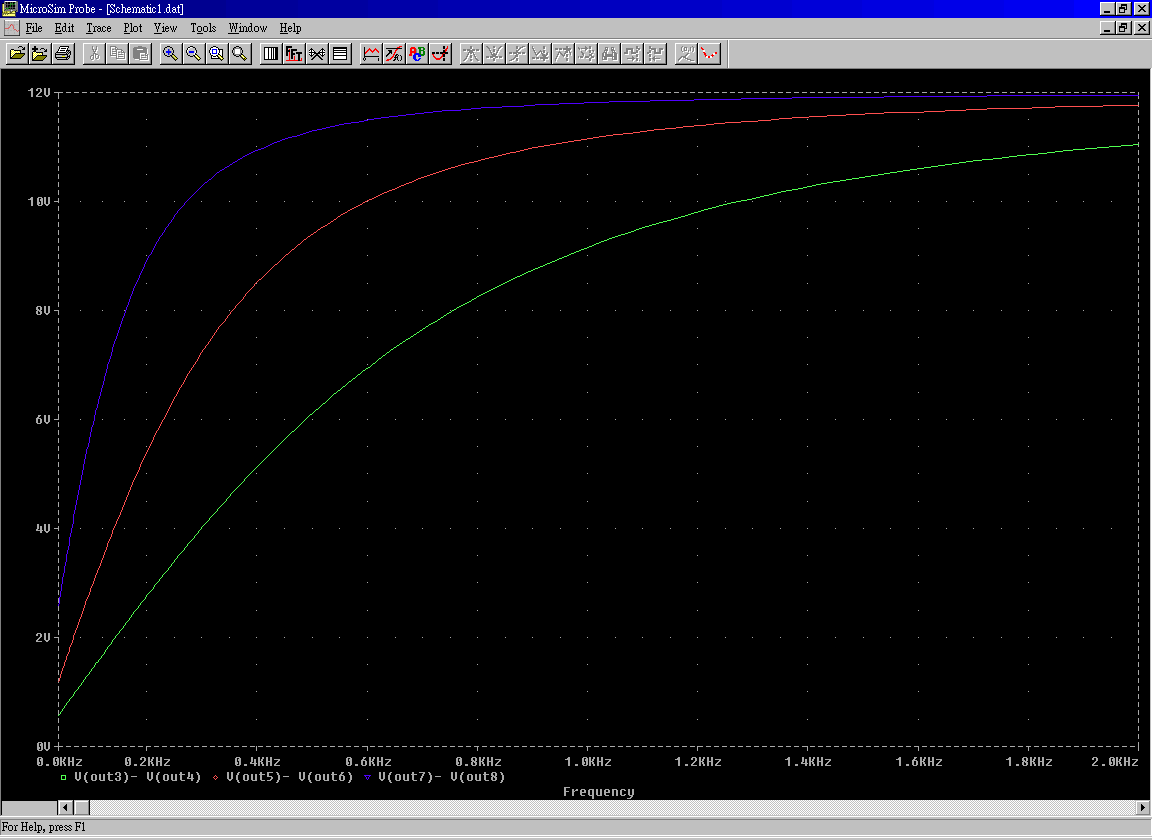This screenshot has width=1152, height=840.
Task: Click the Cursor Previous Transition icon
Action: (655, 54)
